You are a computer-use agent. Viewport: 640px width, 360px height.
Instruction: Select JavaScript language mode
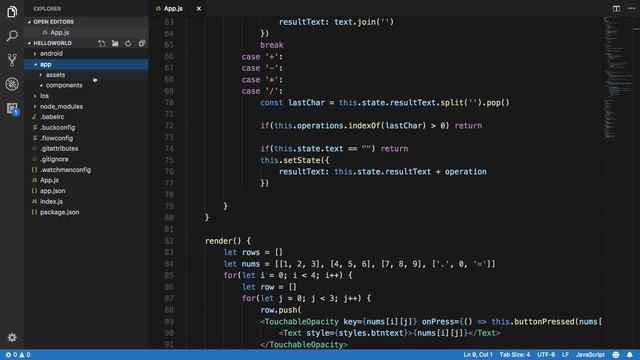click(590, 355)
